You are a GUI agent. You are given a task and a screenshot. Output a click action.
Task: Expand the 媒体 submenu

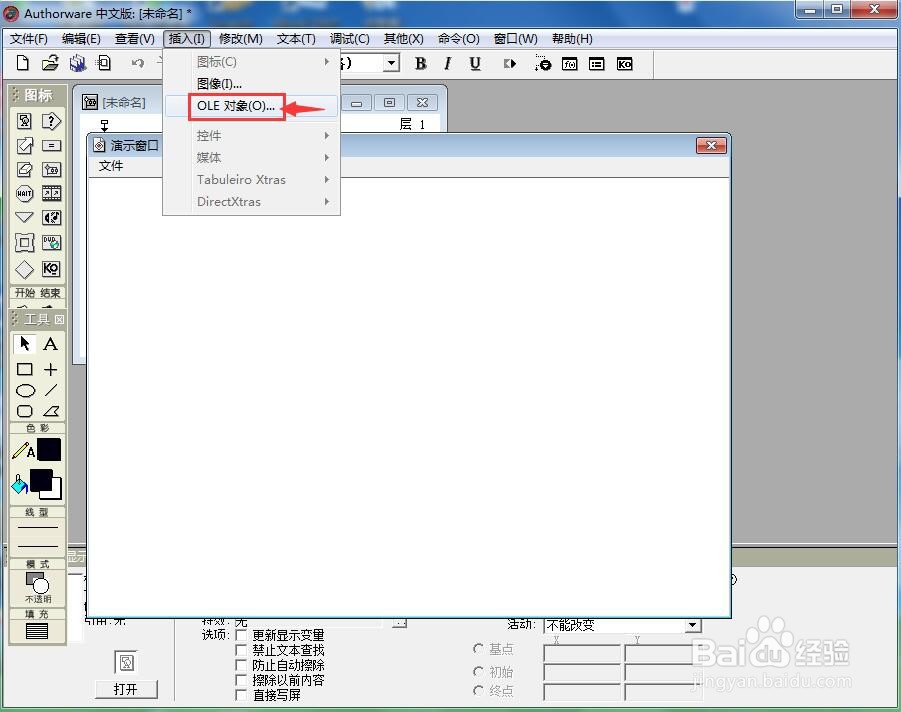[251, 157]
